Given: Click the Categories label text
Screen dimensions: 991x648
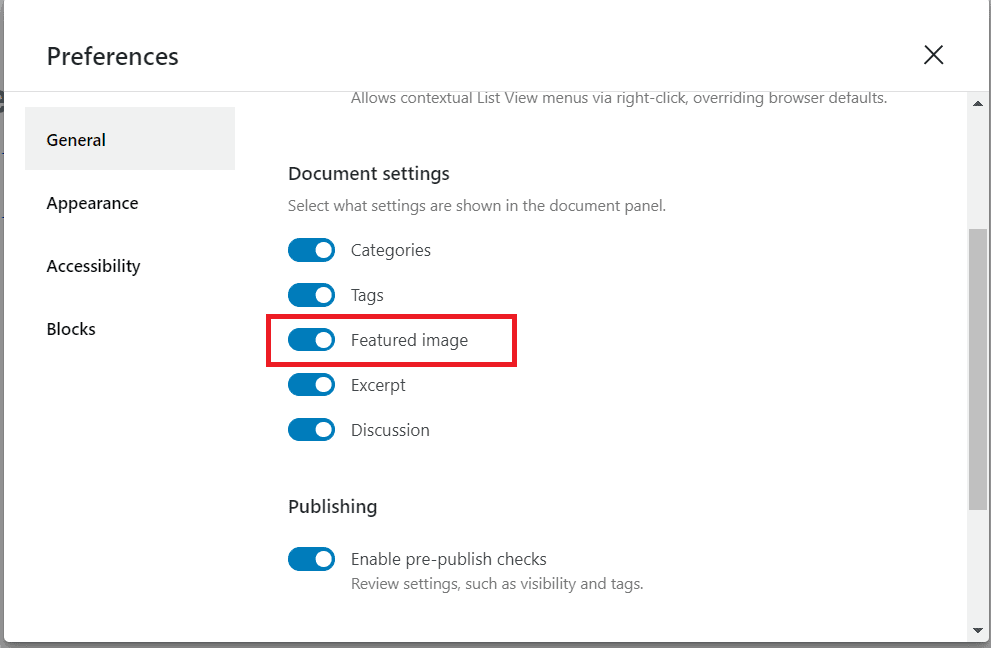Looking at the screenshot, I should click(x=391, y=250).
